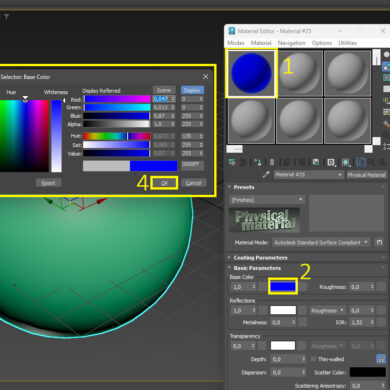The width and height of the screenshot is (390, 390).
Task: Click Reset in Color Selector
Action: 49,183
